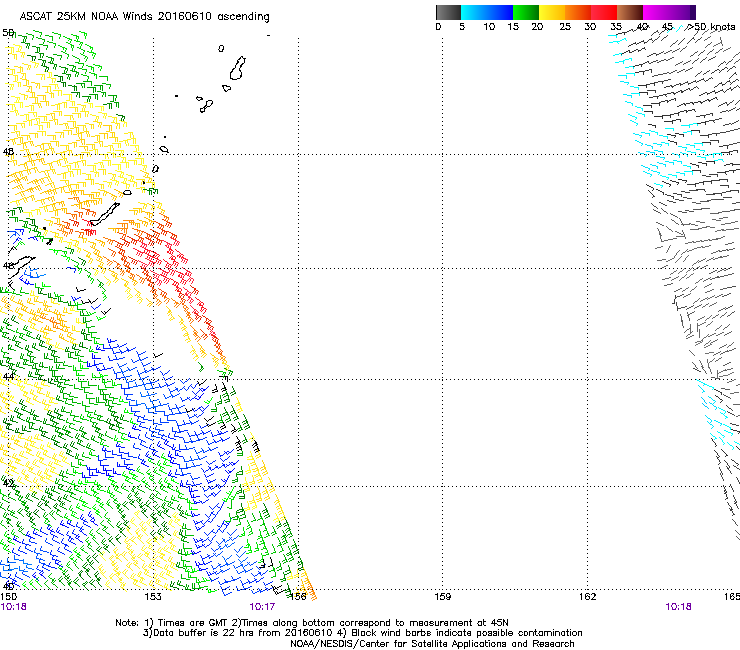The image size is (740, 650).
Task: Click the longitude label '159'
Action: 443,597
